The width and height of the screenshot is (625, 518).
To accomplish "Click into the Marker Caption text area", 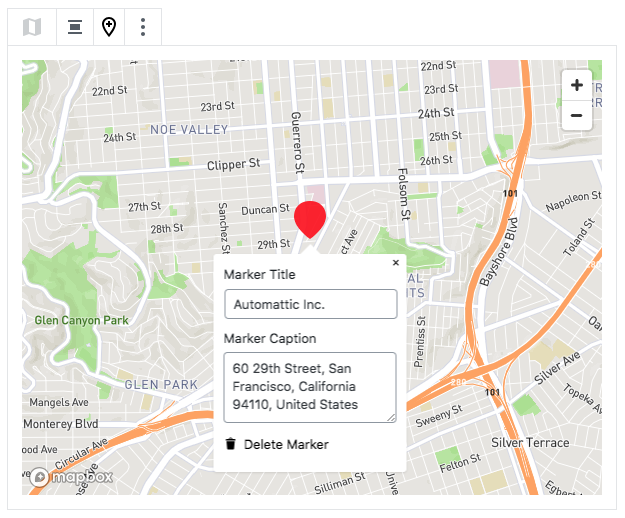I will tap(308, 386).
